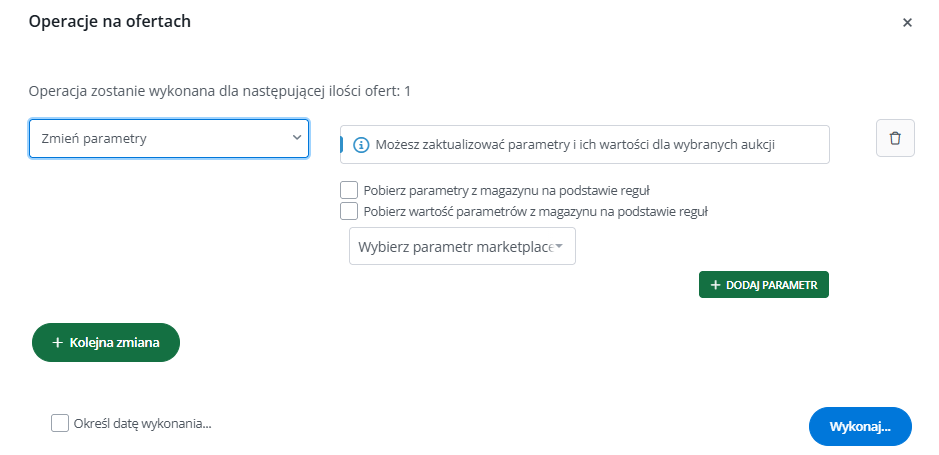The width and height of the screenshot is (939, 455).
Task: Click the info icon in the hint box
Action: point(361,144)
